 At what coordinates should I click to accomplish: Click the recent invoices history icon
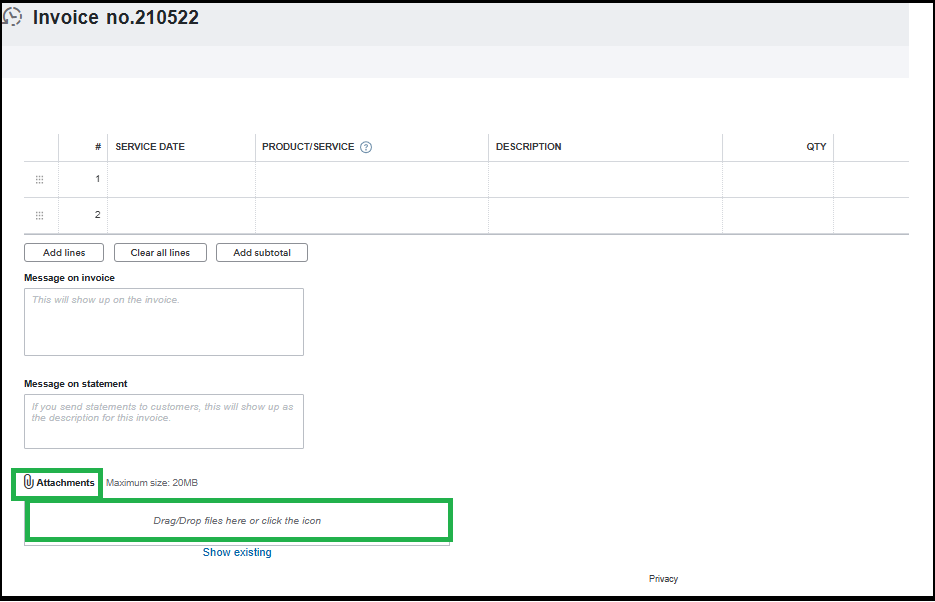tap(13, 17)
